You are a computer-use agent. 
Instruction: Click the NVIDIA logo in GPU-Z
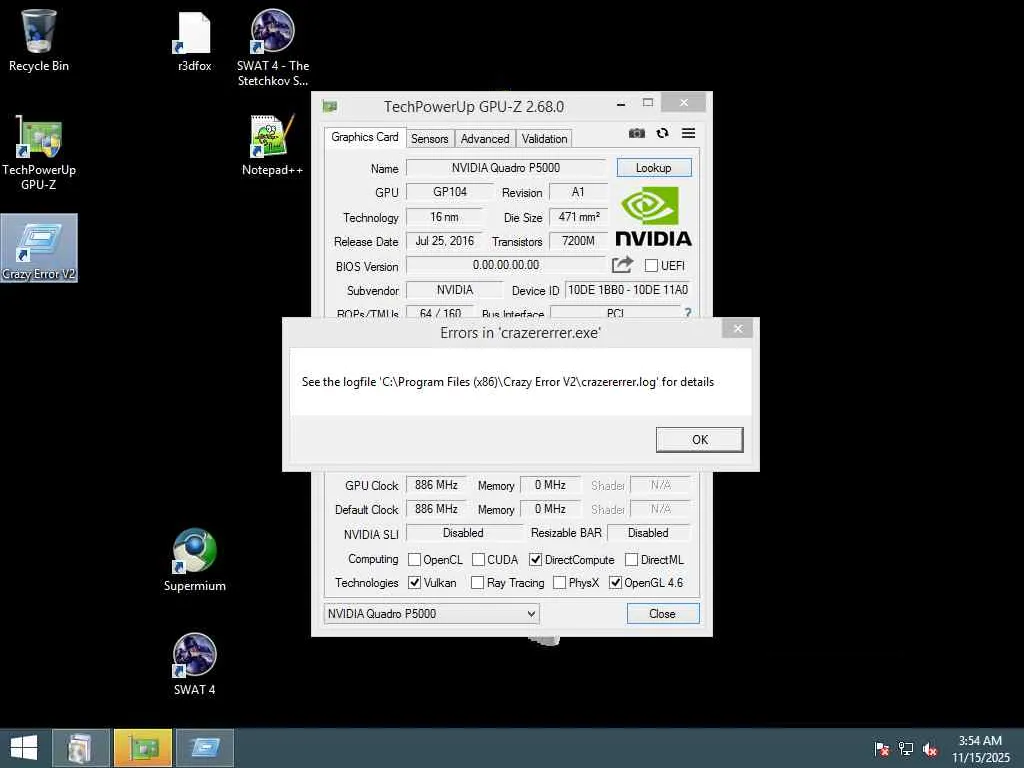(x=654, y=216)
